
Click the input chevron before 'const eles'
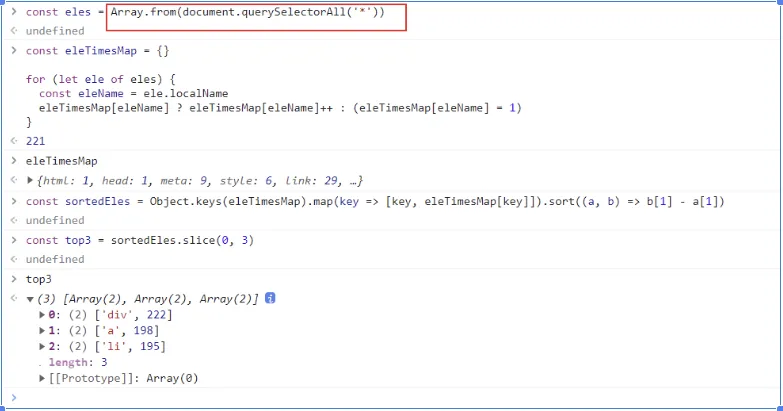(13, 11)
